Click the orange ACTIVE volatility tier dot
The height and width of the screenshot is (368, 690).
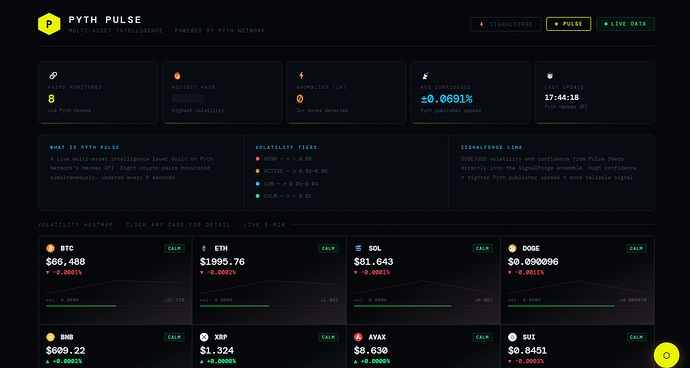257,171
